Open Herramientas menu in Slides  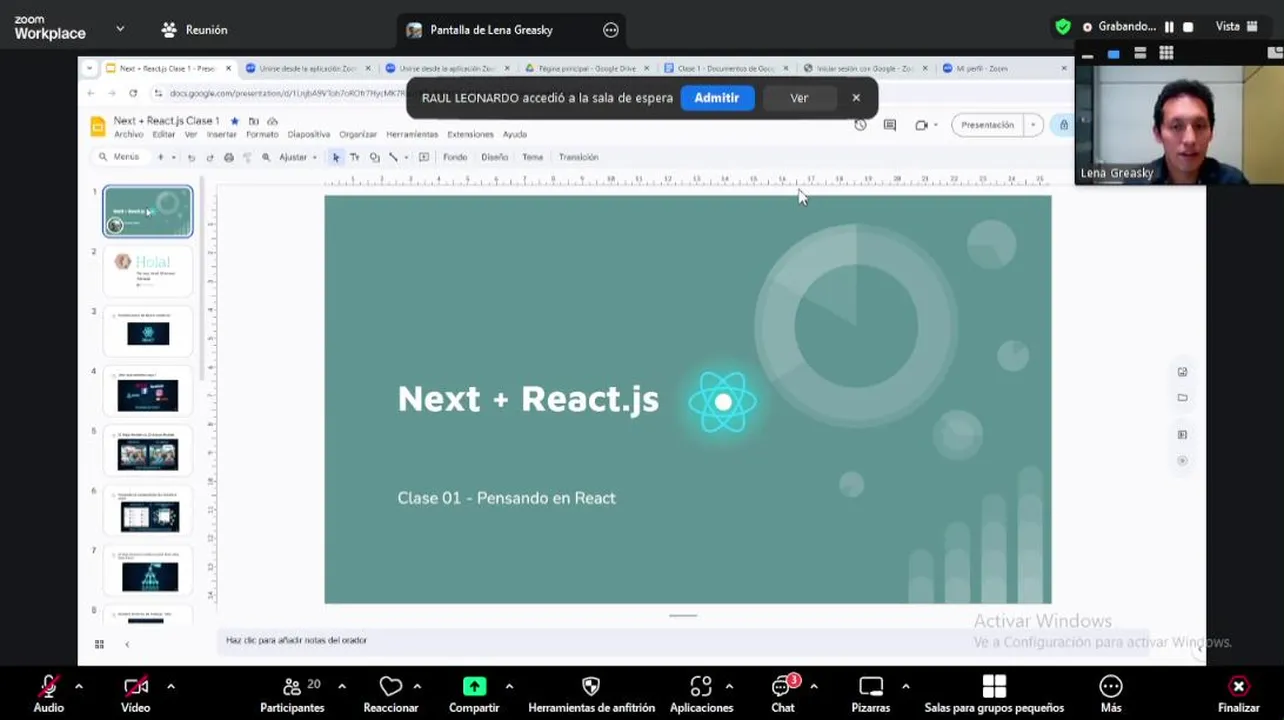tap(412, 134)
